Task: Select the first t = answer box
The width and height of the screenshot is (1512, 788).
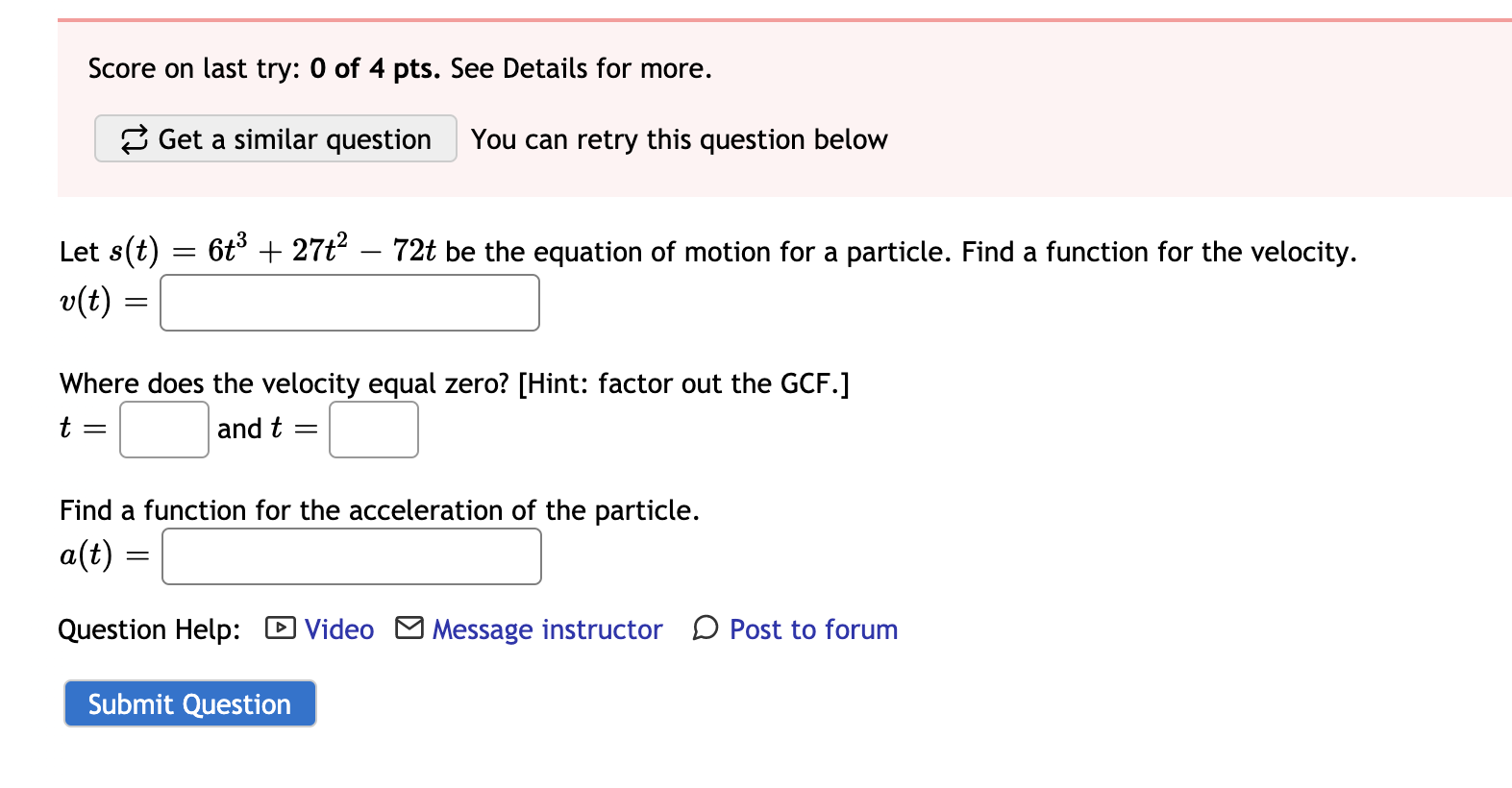Action: [x=164, y=429]
